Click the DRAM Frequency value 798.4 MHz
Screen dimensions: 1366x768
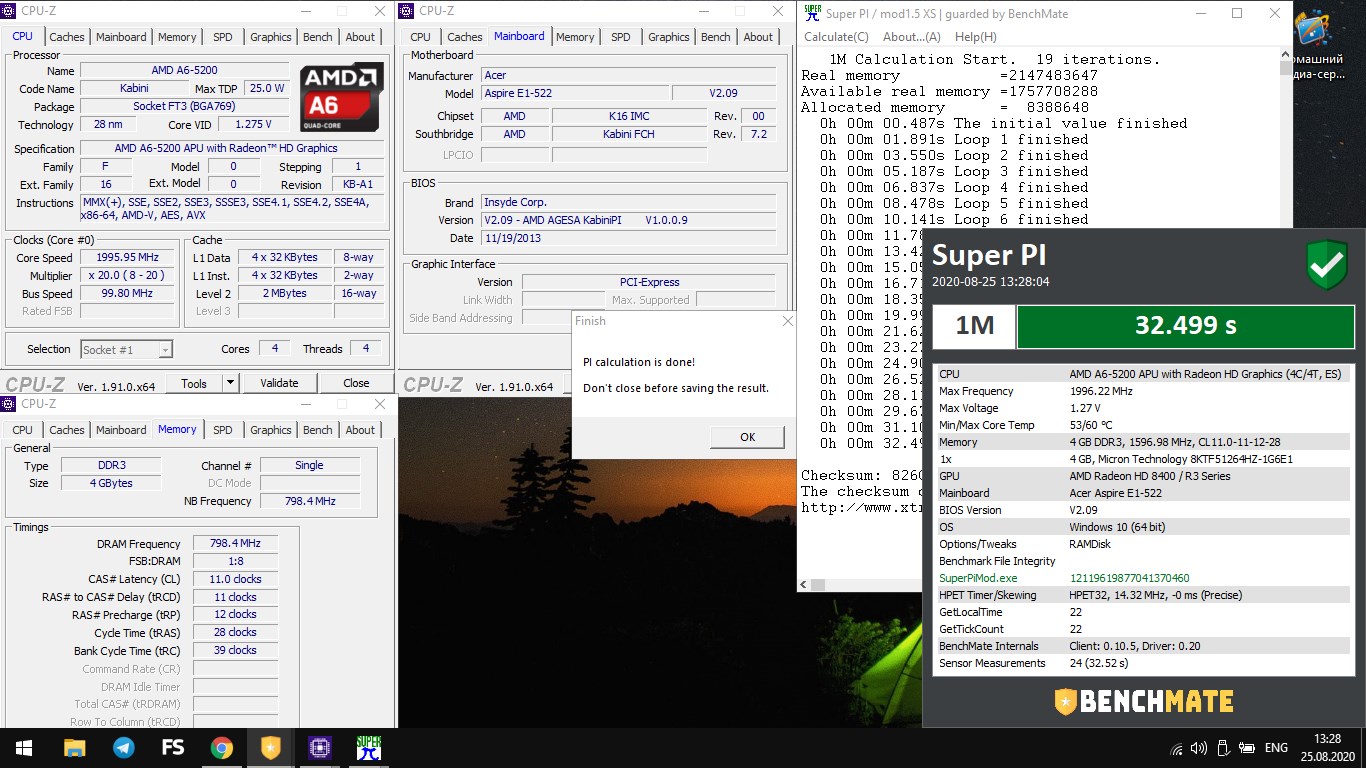pyautogui.click(x=235, y=544)
